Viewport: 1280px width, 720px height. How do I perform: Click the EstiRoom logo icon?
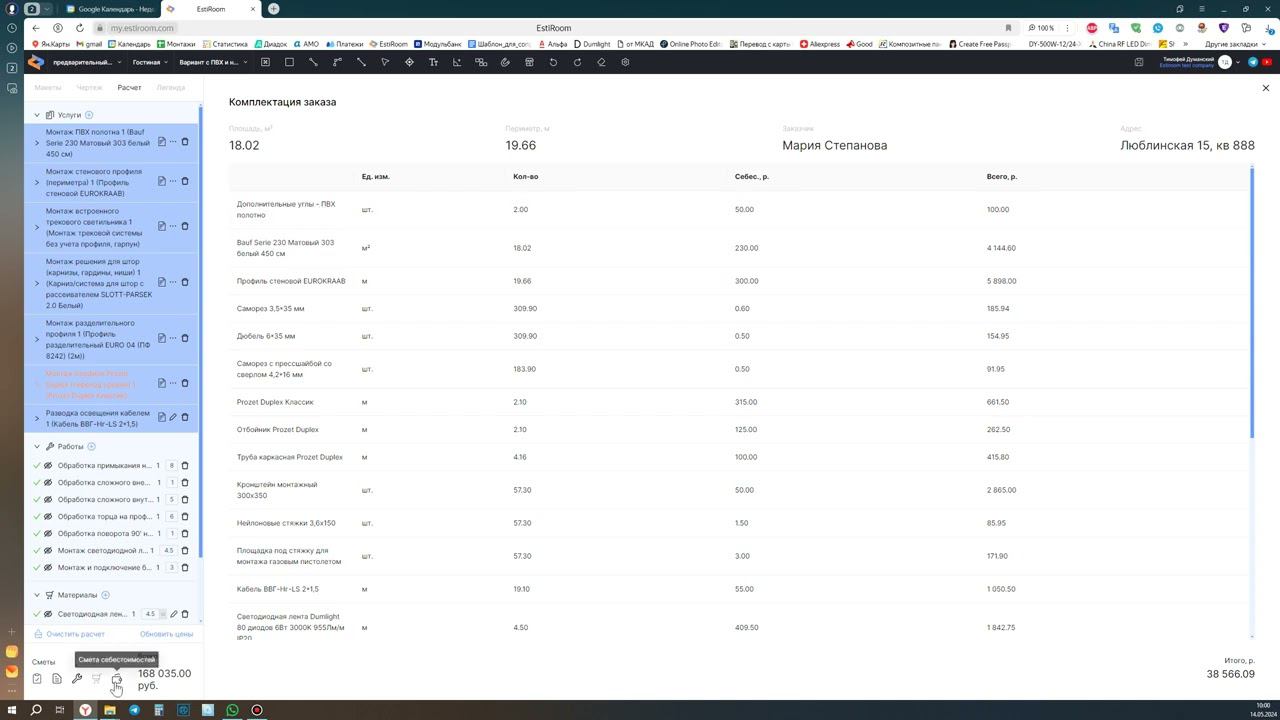(35, 62)
